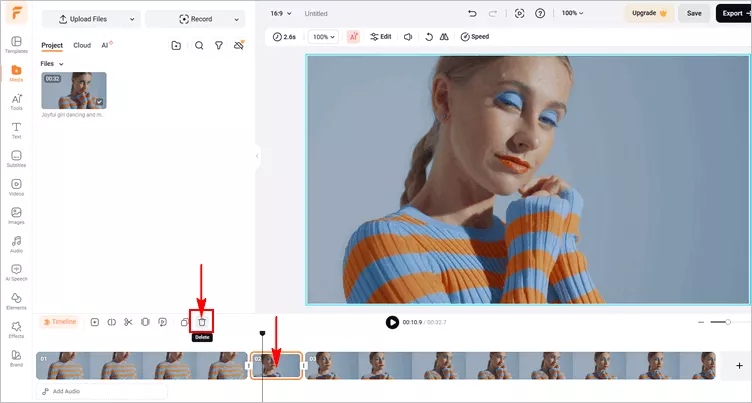Collapse the media panel side handle
The height and width of the screenshot is (403, 752).
(x=257, y=156)
